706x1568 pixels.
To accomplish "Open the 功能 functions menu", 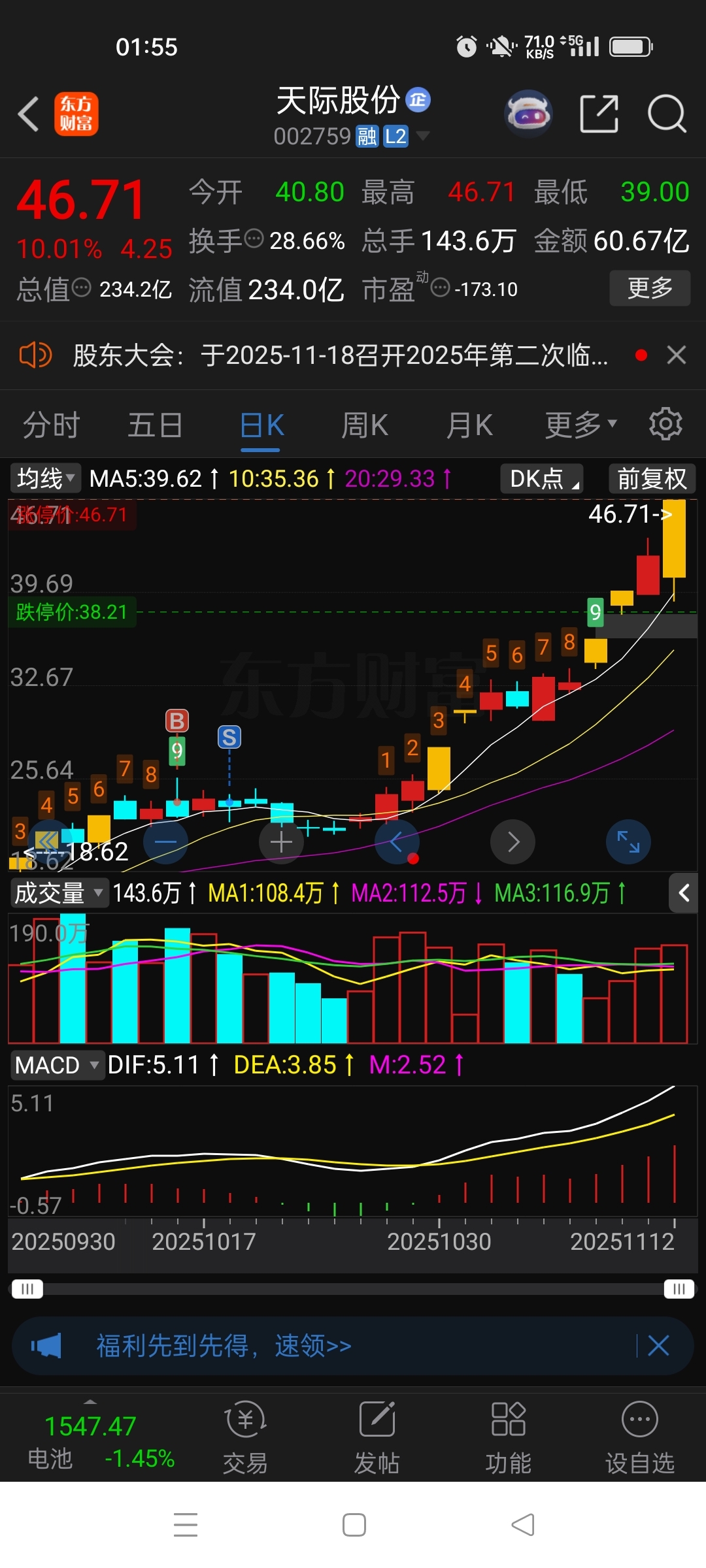I will click(509, 1437).
